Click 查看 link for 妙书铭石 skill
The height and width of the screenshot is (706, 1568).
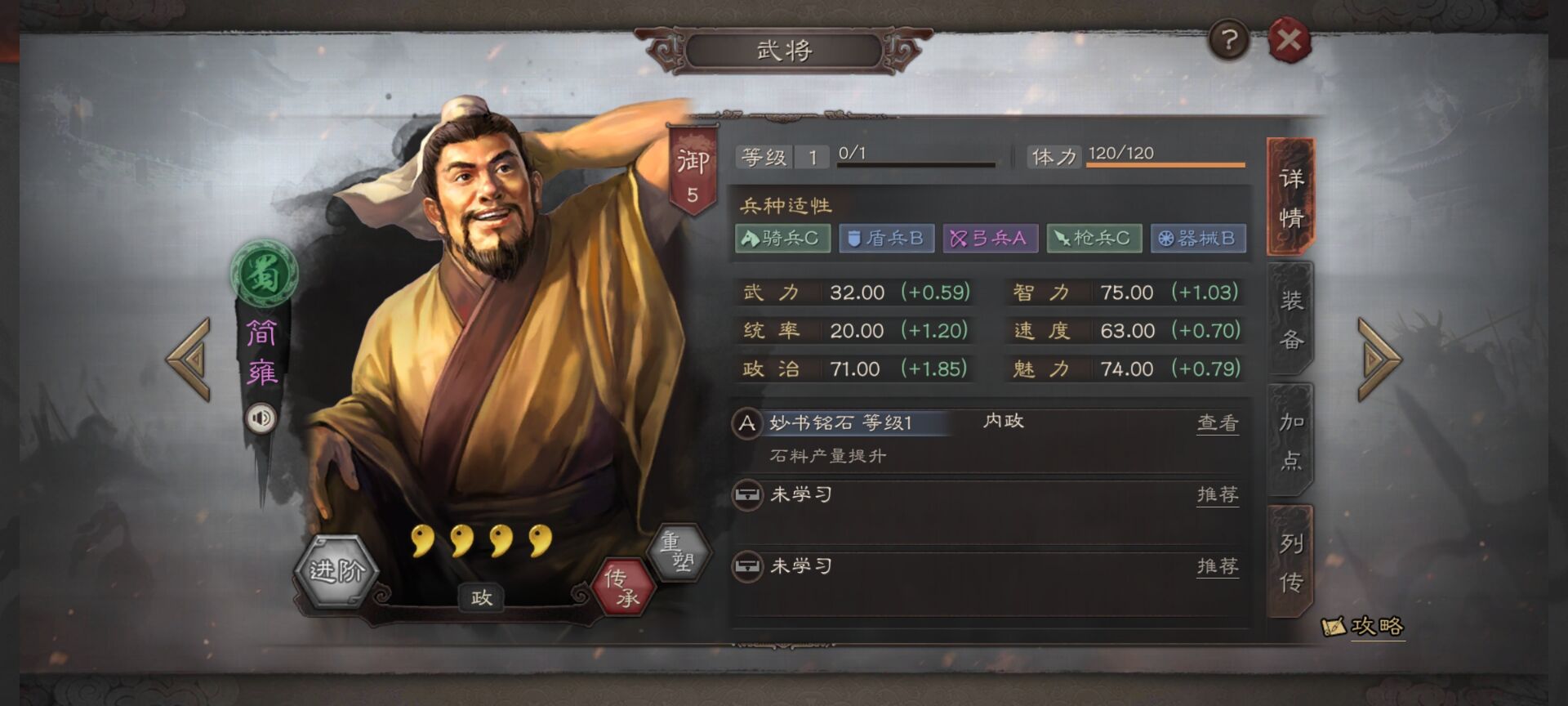1218,423
